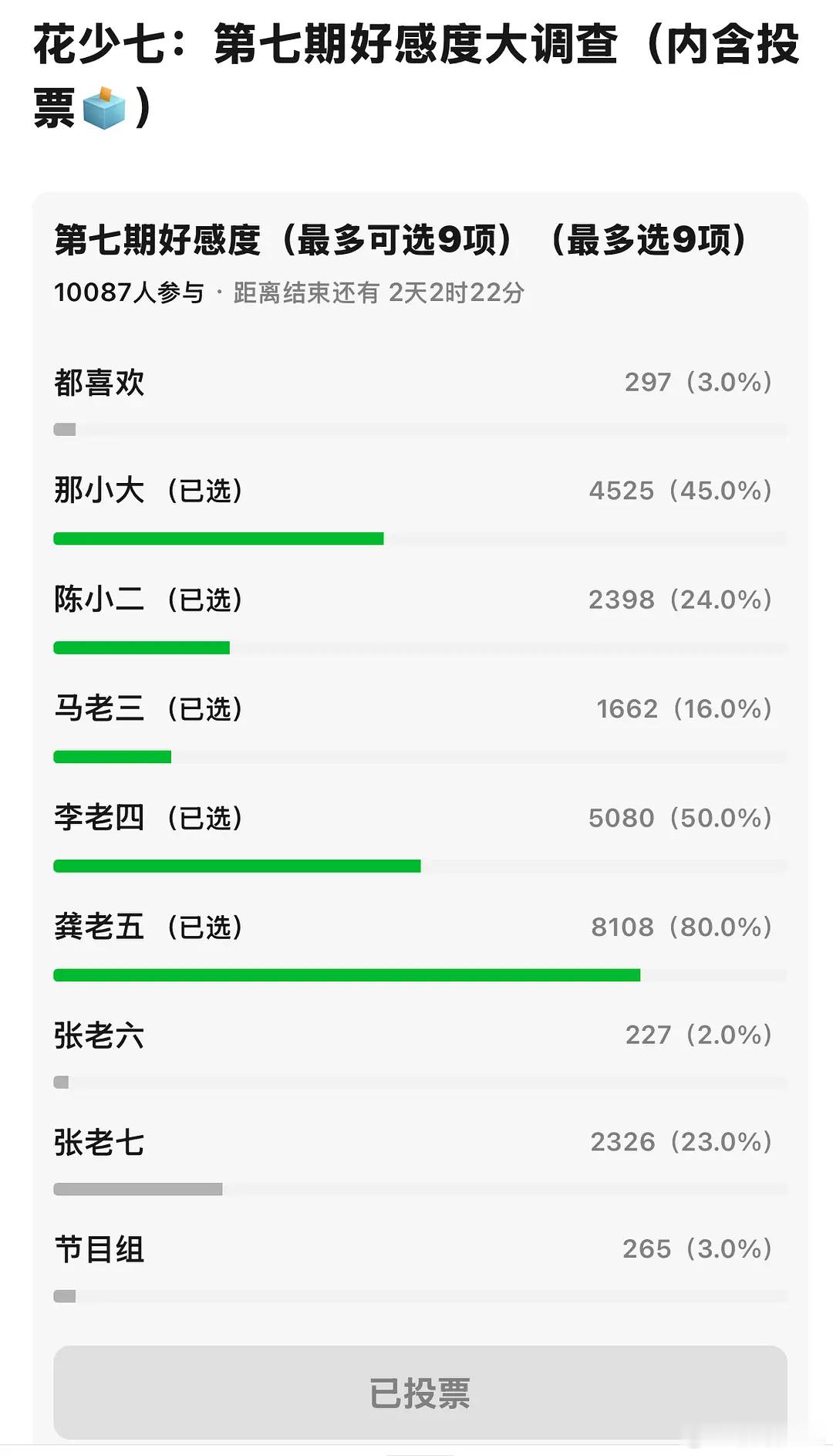Select the 马老三 poll option
The image size is (833, 1456).
(x=420, y=728)
